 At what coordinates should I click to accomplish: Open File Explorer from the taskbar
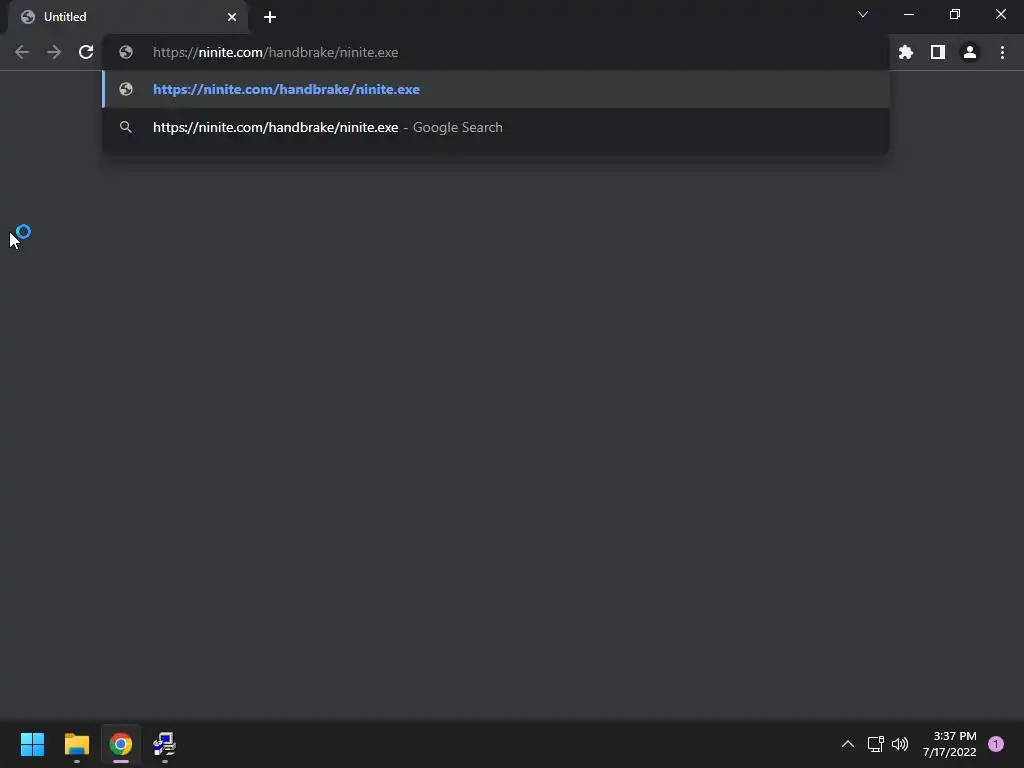[76, 744]
